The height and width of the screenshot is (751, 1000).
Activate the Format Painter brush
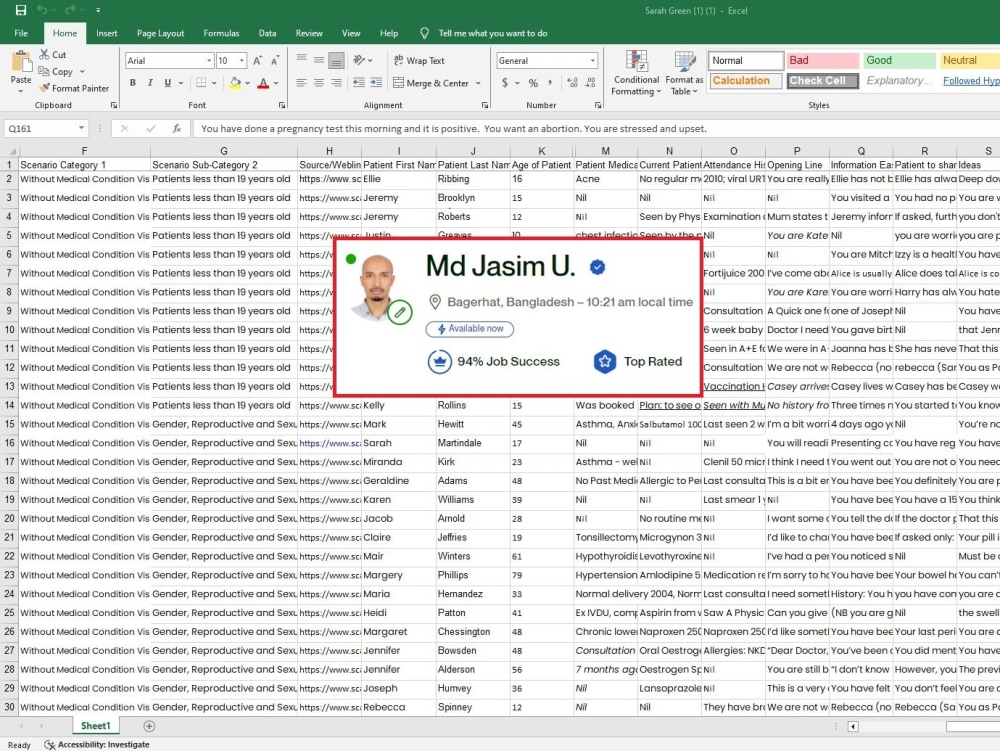(74, 88)
